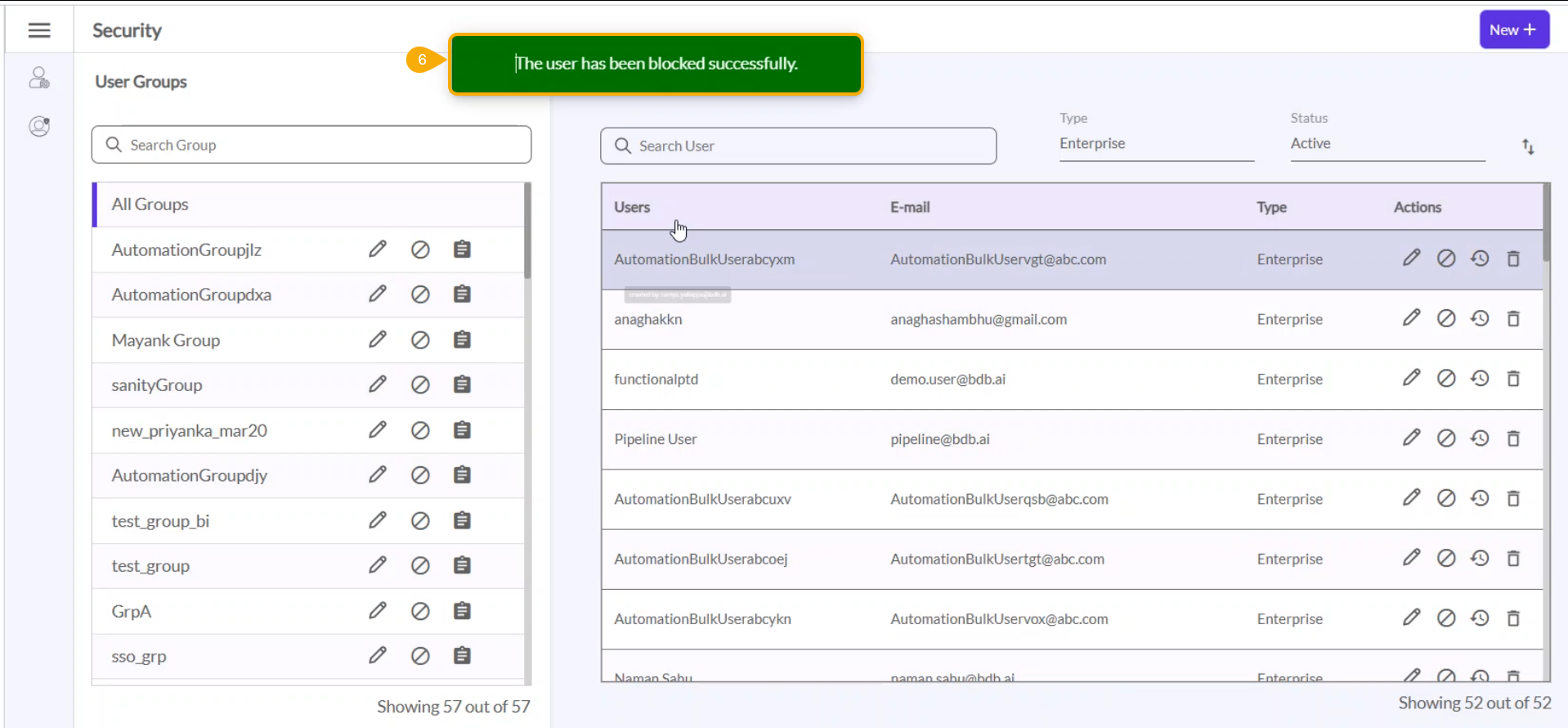This screenshot has height=728, width=1568.
Task: Edit the AutomationGroupjlz group
Action: (377, 249)
